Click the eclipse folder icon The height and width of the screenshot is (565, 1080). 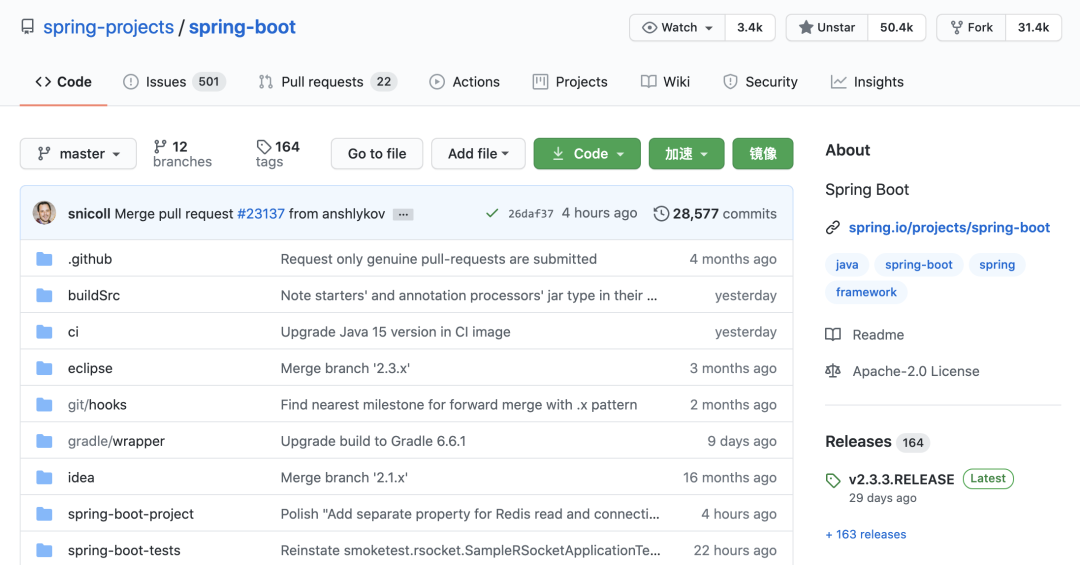(x=44, y=369)
